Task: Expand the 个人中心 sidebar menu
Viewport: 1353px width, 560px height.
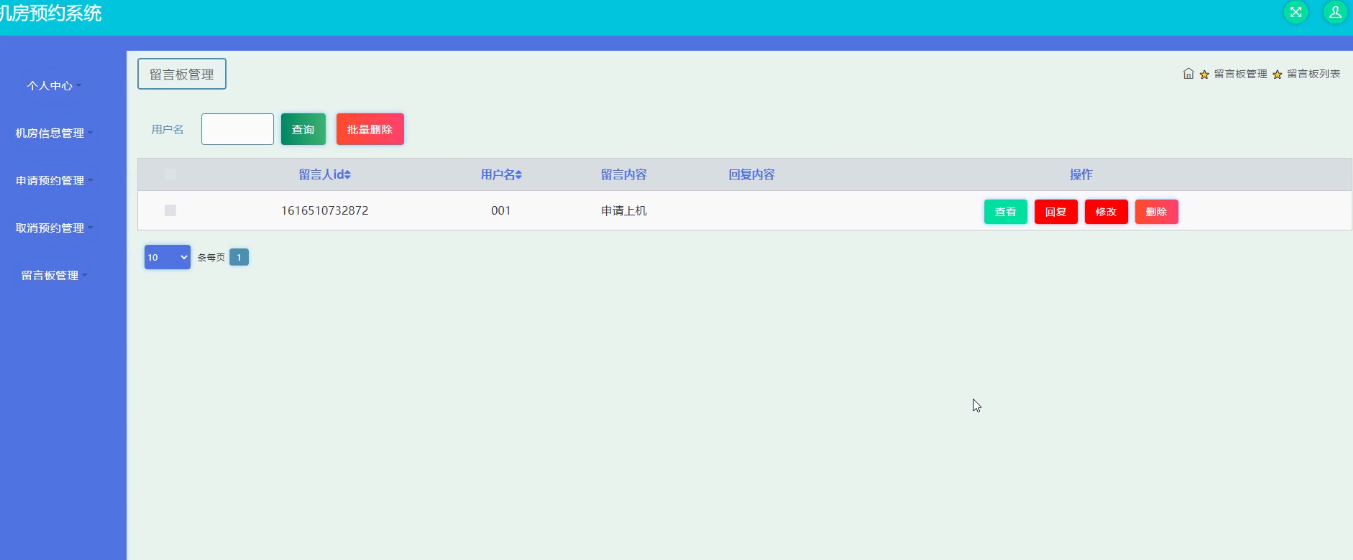Action: click(54, 86)
